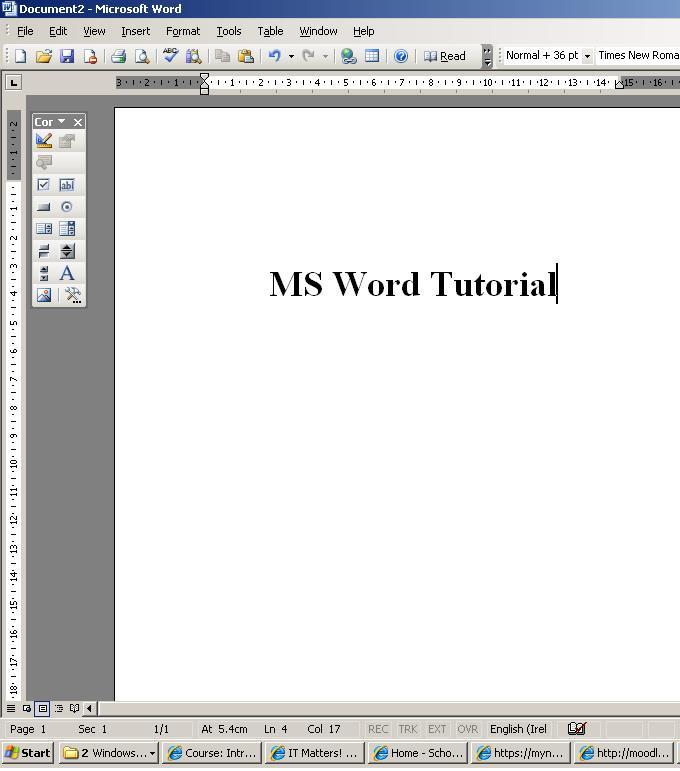
Task: Open the Table menu
Action: [270, 31]
